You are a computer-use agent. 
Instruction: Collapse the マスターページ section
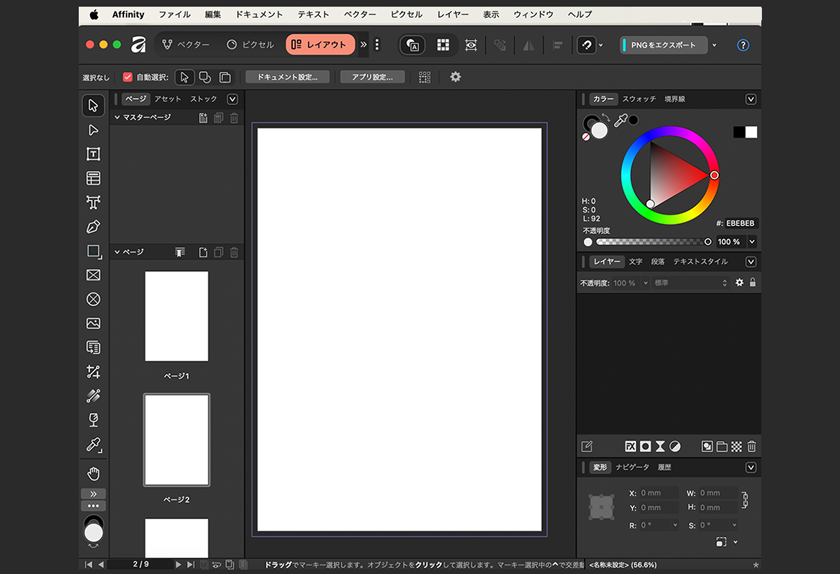click(x=117, y=118)
